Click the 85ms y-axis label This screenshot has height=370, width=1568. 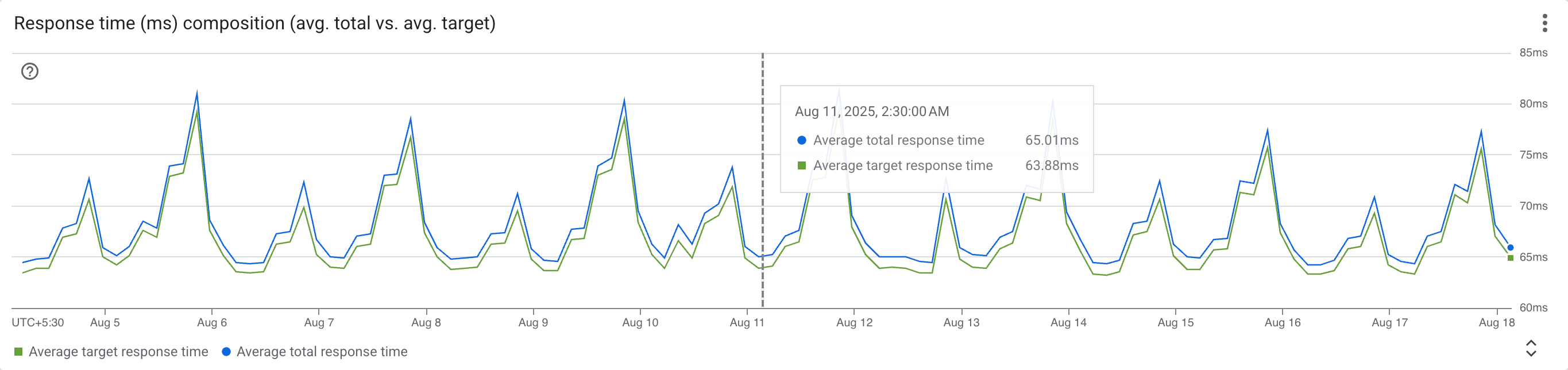tap(1533, 53)
